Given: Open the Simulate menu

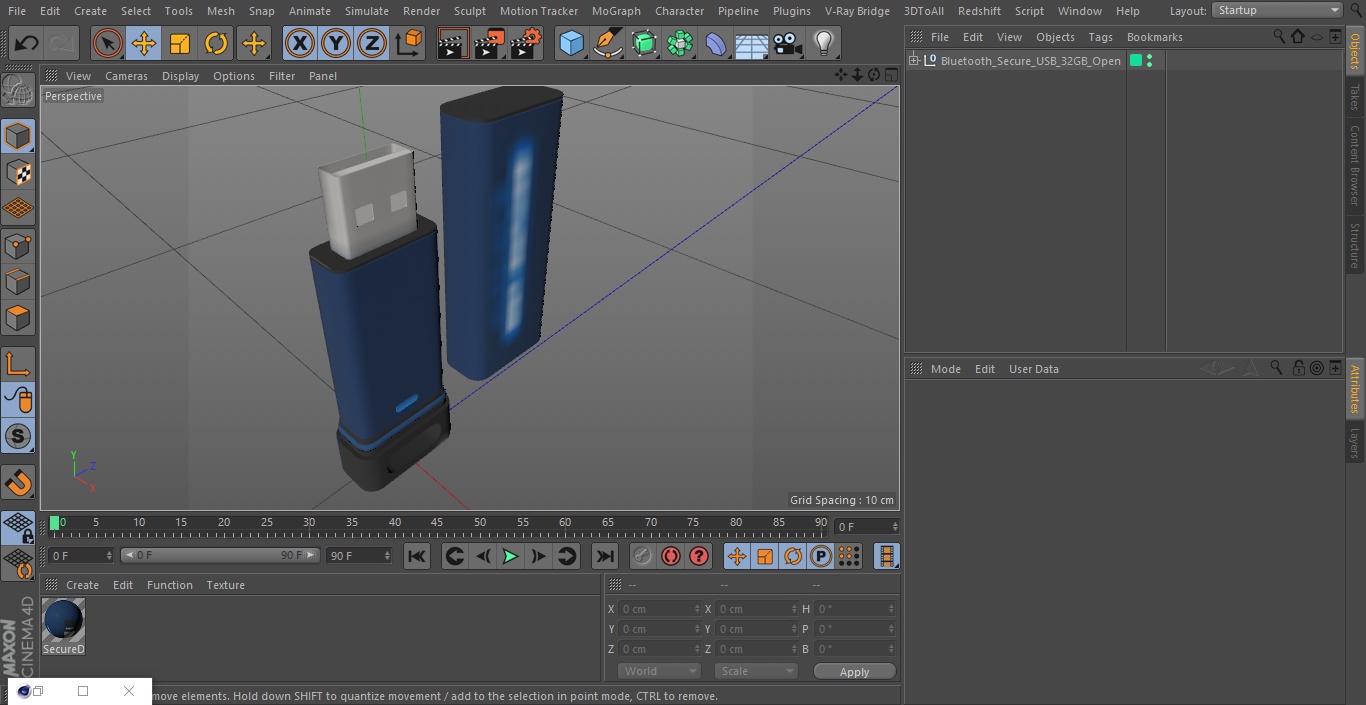Looking at the screenshot, I should coord(367,11).
